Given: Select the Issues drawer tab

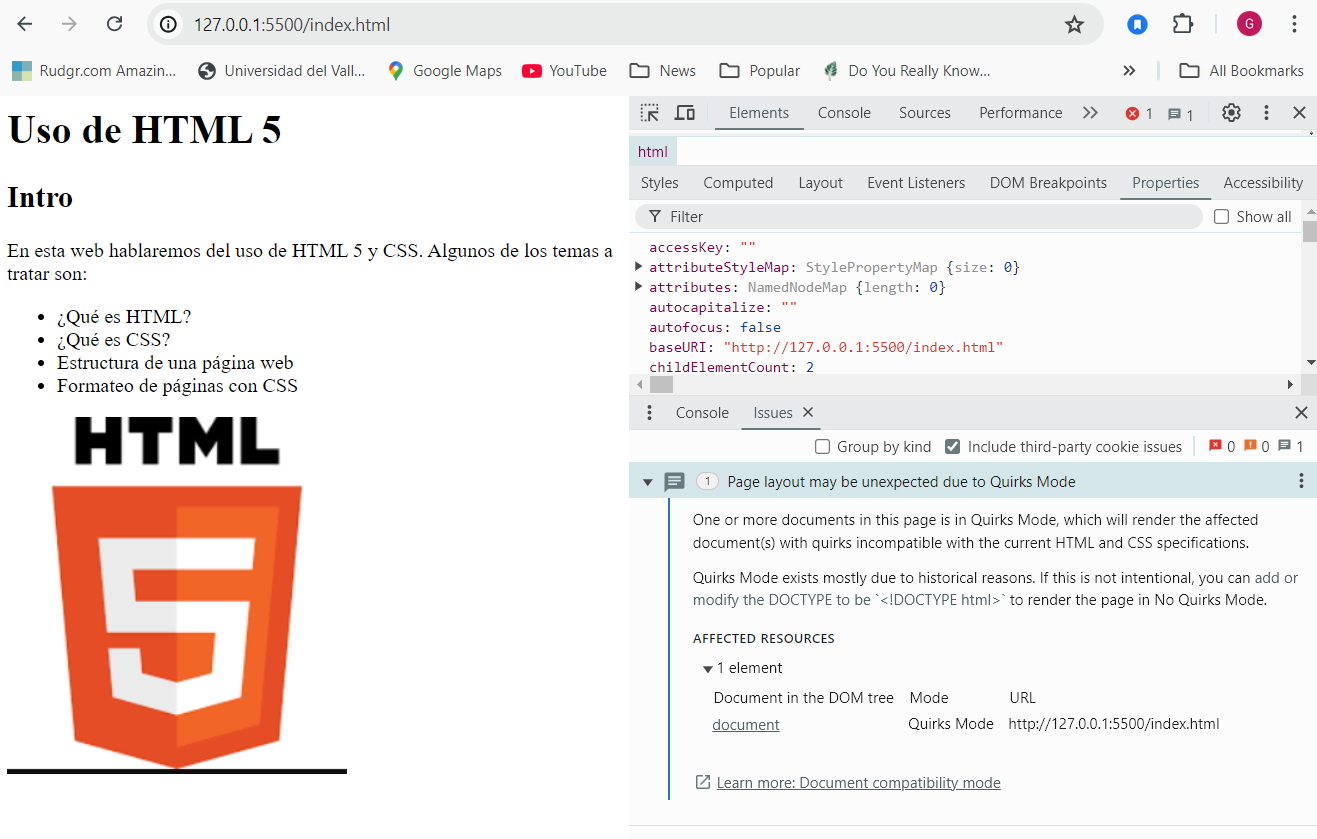Looking at the screenshot, I should click(x=772, y=413).
